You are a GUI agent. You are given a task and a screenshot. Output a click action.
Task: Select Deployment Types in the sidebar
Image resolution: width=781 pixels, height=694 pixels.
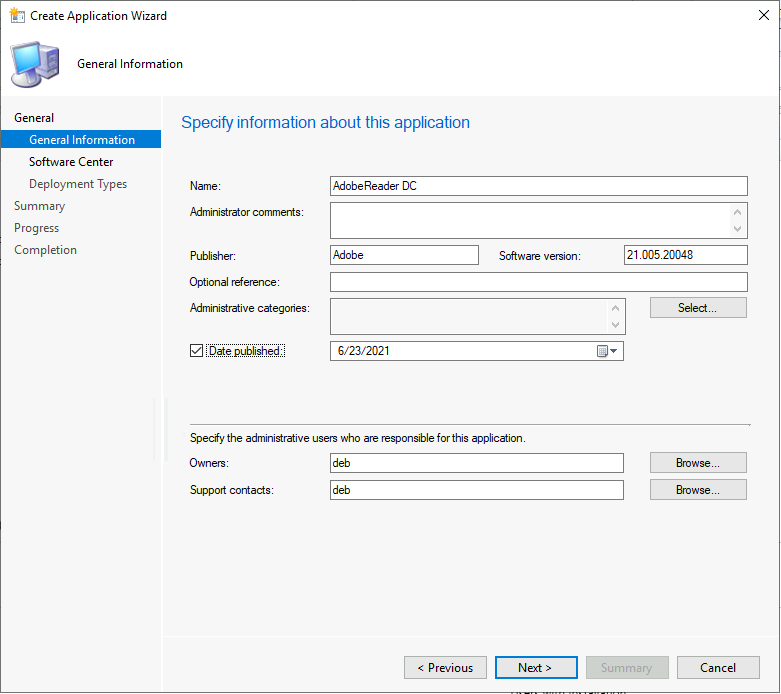[78, 184]
